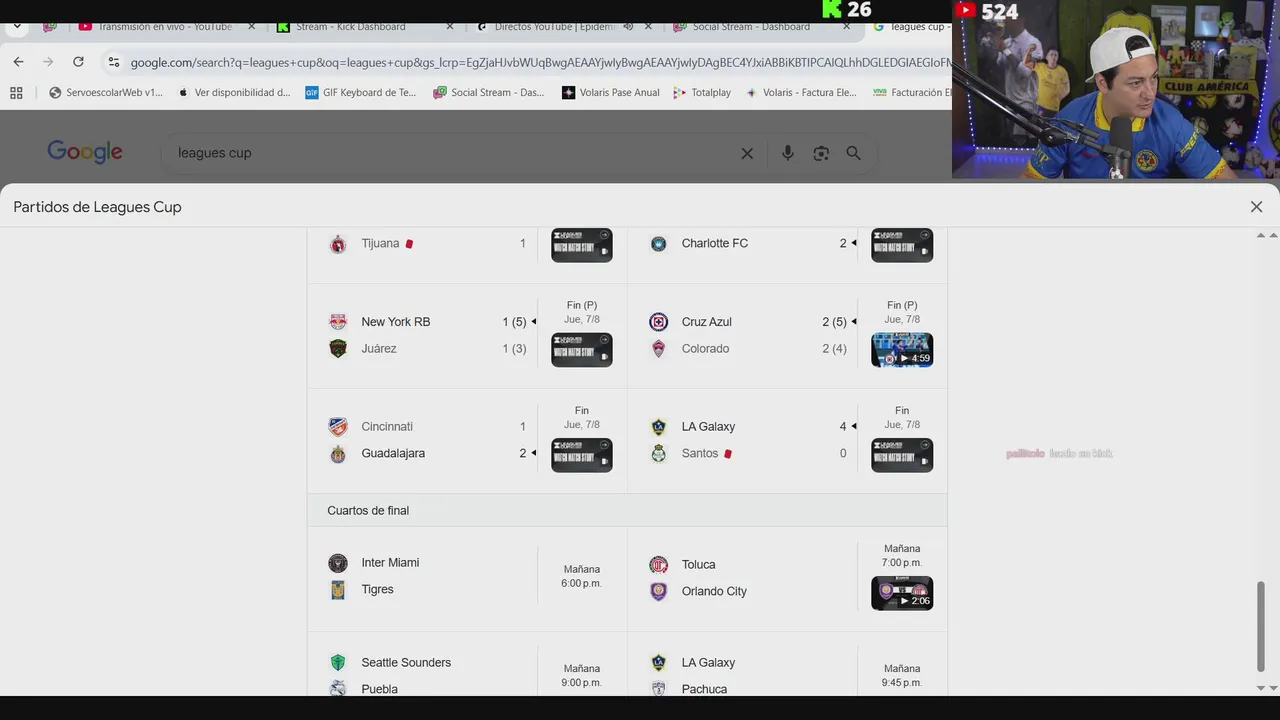This screenshot has width=1280, height=720.
Task: Open ServoescolarWeb bookmark
Action: point(105,92)
